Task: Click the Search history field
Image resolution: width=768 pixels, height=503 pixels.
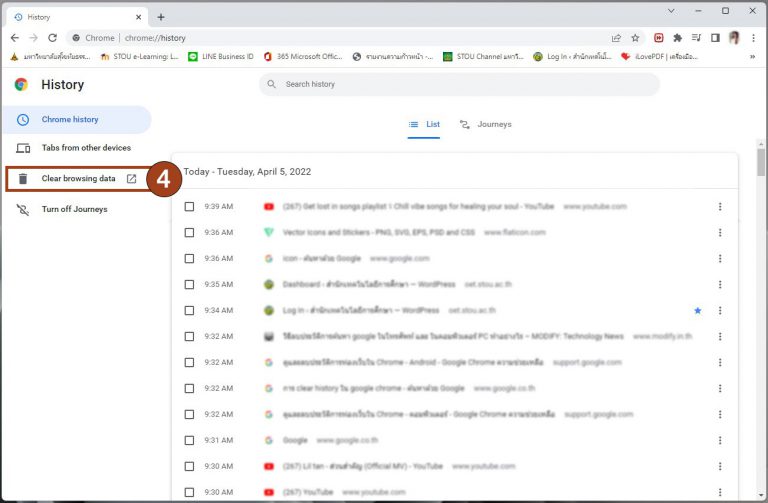Action: (460, 84)
